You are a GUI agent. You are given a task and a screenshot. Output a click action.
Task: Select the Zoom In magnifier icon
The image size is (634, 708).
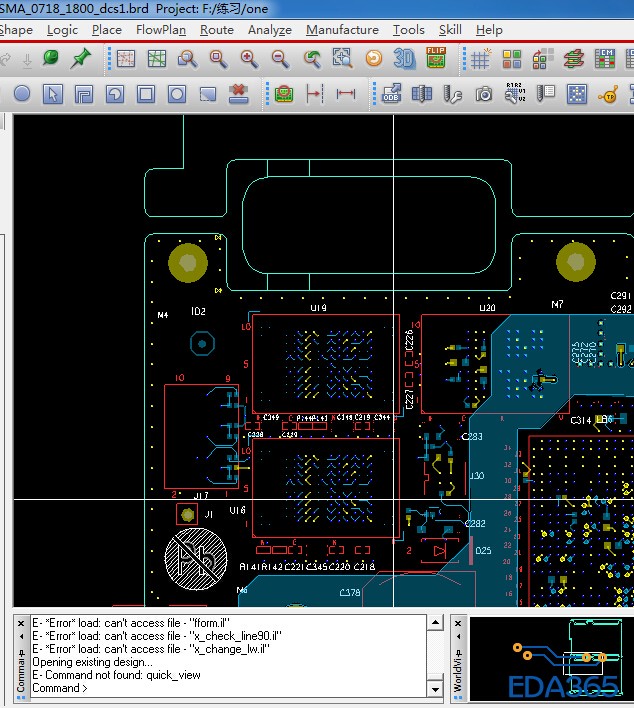click(249, 59)
